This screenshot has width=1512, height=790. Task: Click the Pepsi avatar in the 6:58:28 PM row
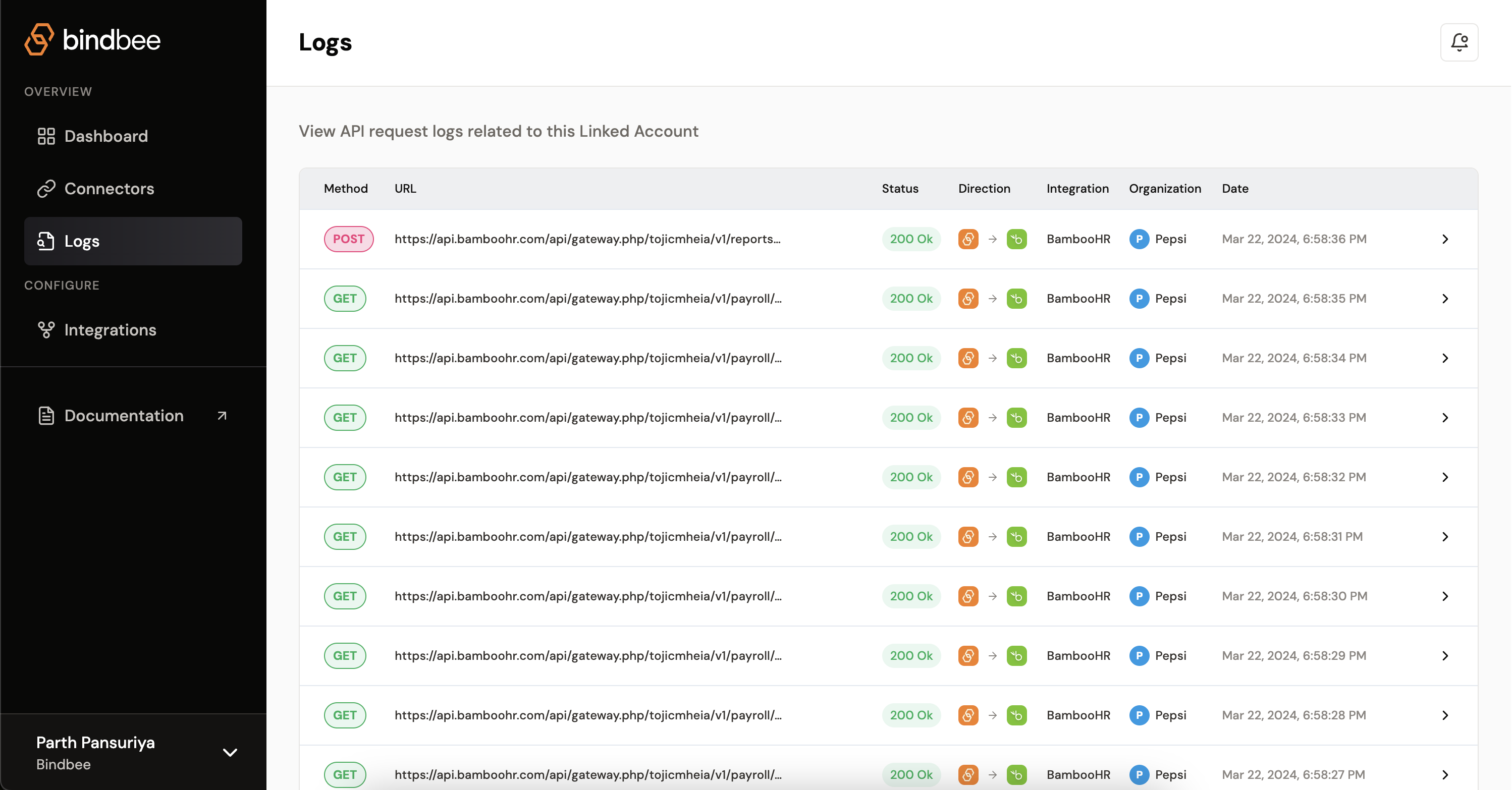pos(1139,715)
